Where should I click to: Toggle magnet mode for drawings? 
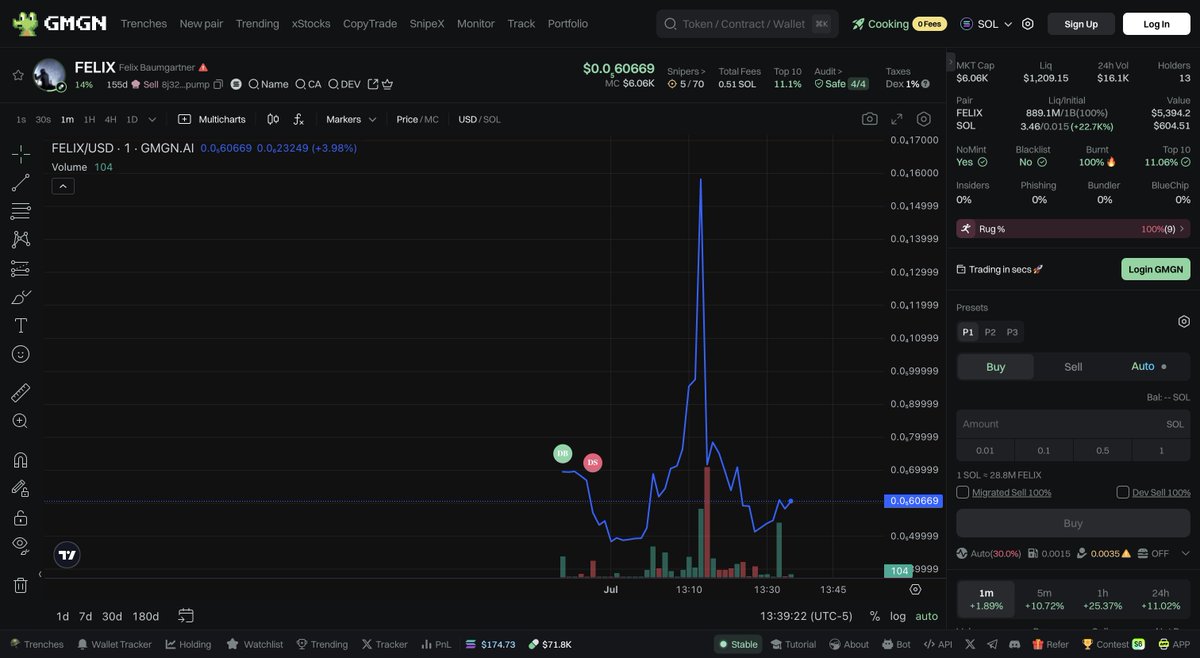[20, 460]
